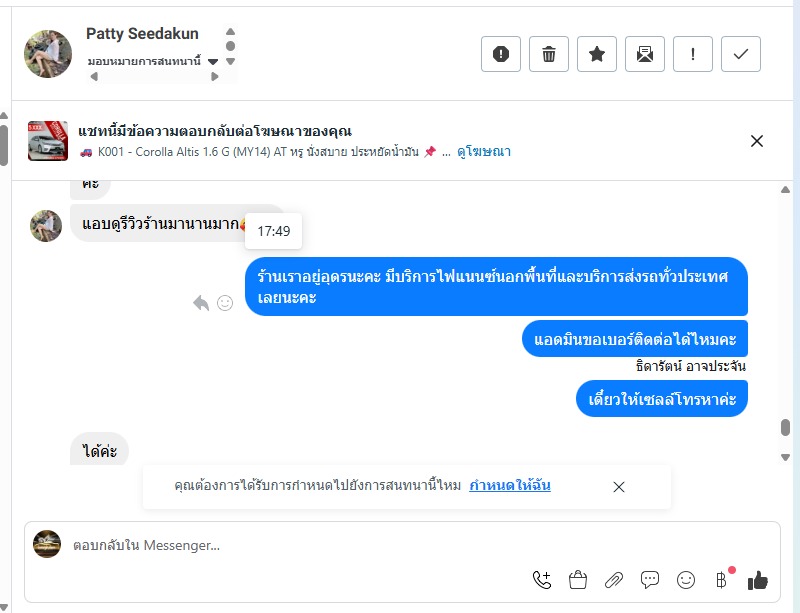Close the assignment prompt popup
The image size is (800, 613).
(x=619, y=487)
